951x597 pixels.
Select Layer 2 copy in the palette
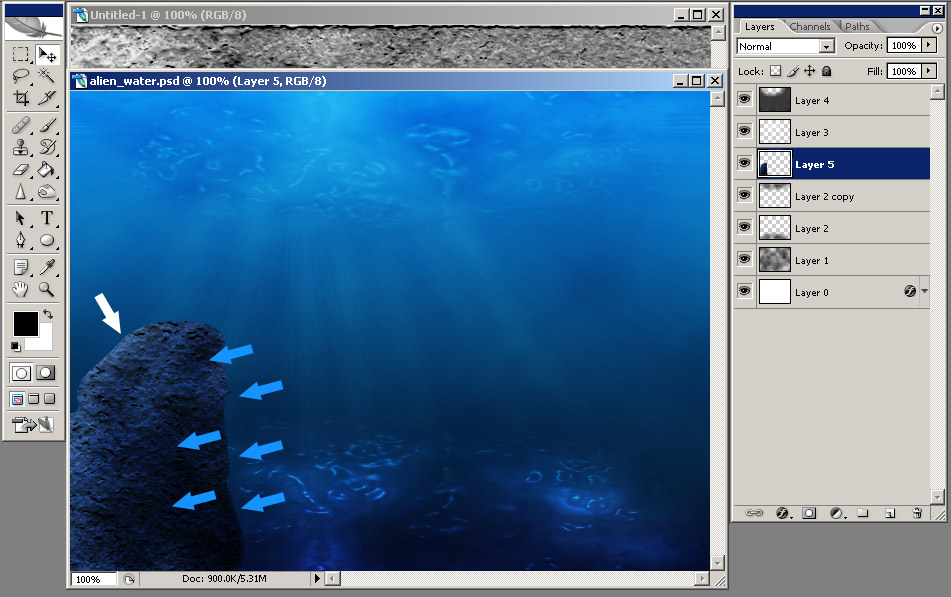click(843, 196)
